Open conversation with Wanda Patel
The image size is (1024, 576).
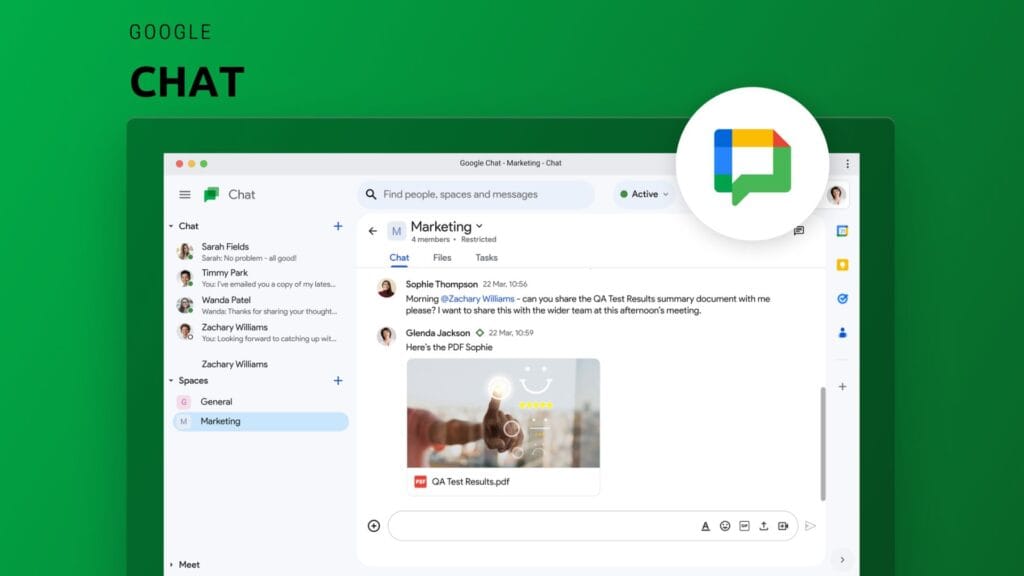click(260, 305)
